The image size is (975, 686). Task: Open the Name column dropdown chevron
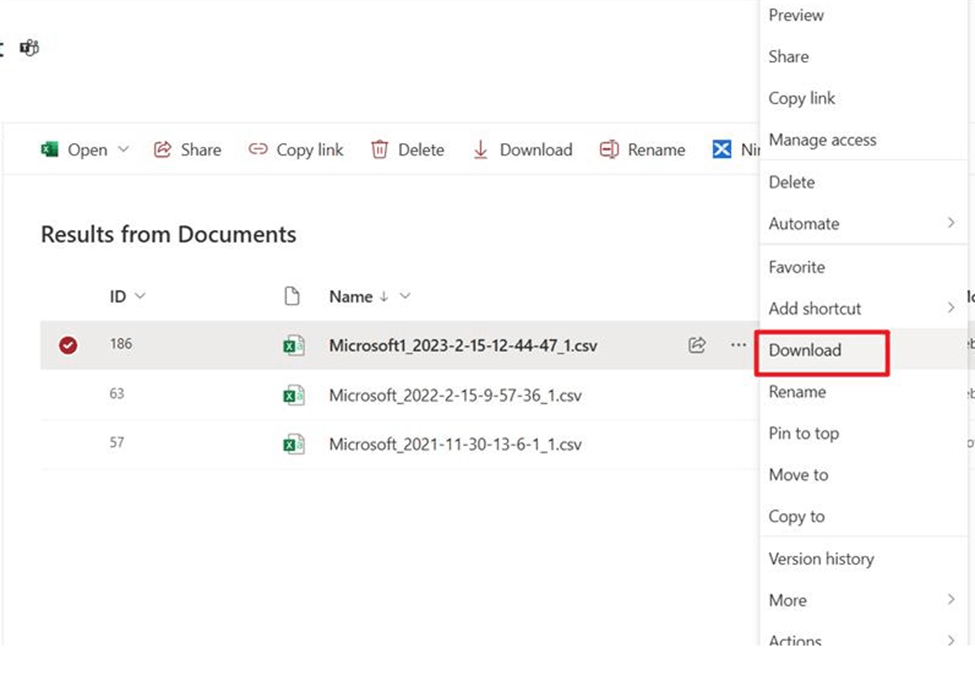405,296
